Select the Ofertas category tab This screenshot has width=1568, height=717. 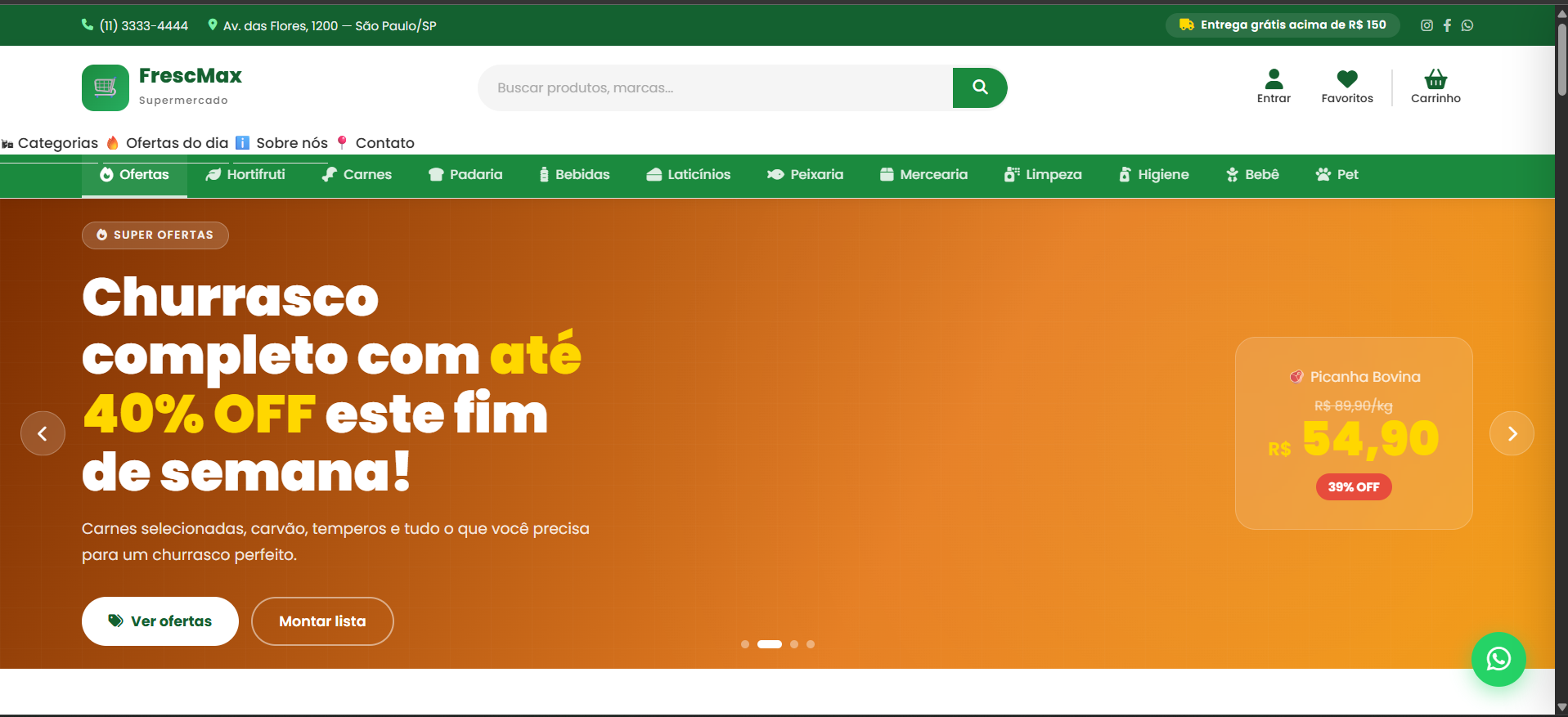click(134, 175)
